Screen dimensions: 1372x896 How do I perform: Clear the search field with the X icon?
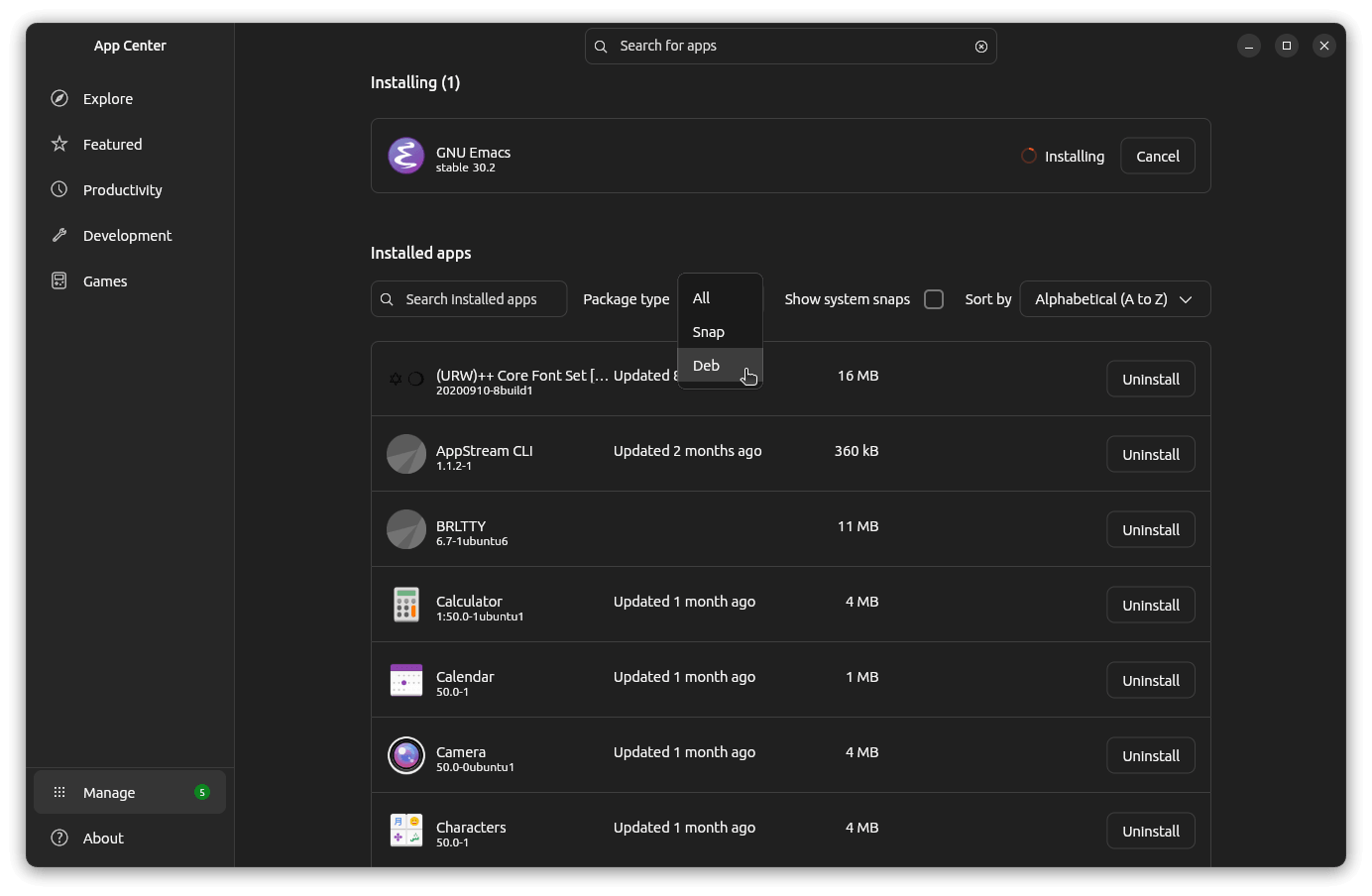(980, 47)
